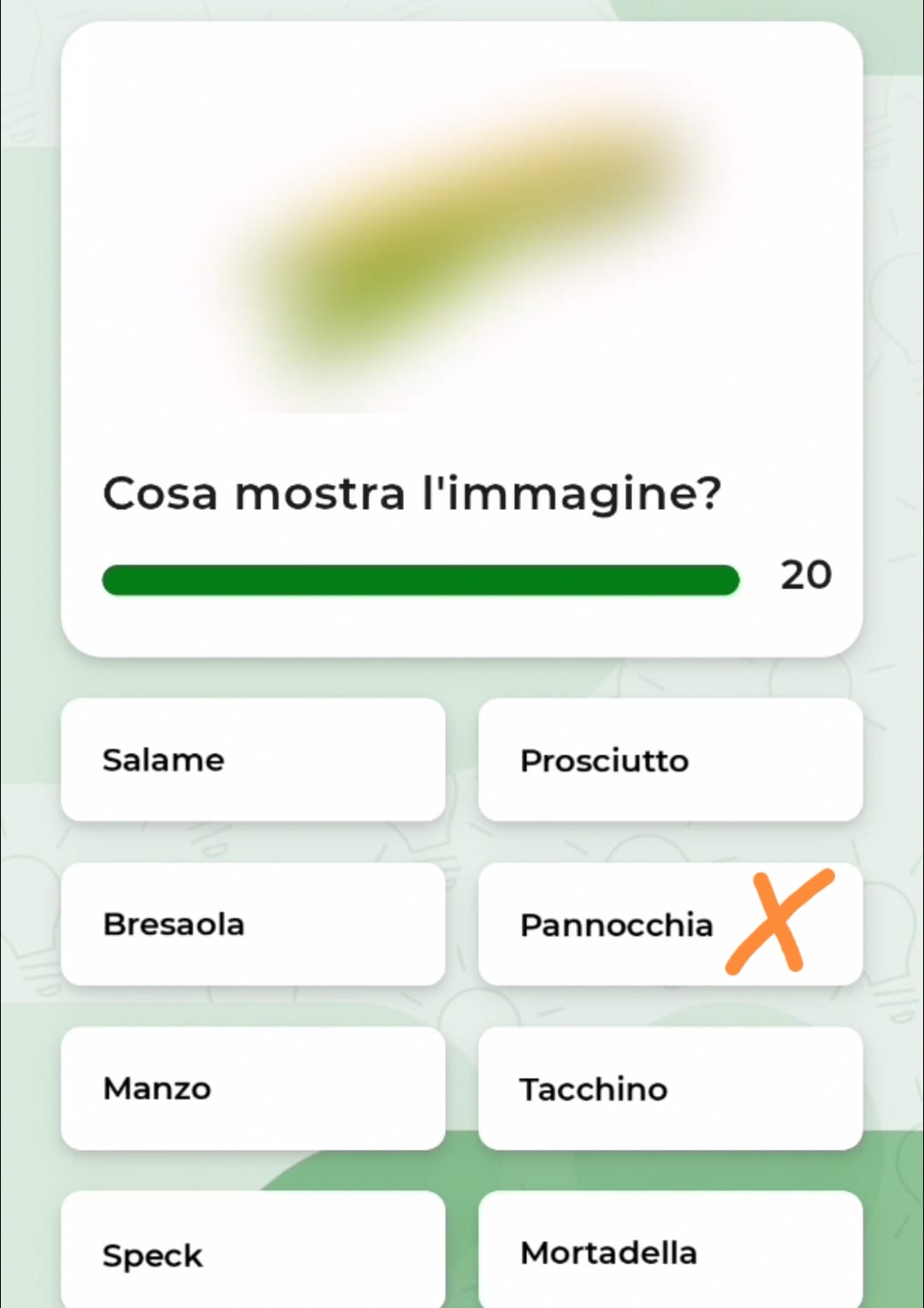This screenshot has height=1308, width=924.
Task: Click the countdown number 20
Action: click(805, 575)
